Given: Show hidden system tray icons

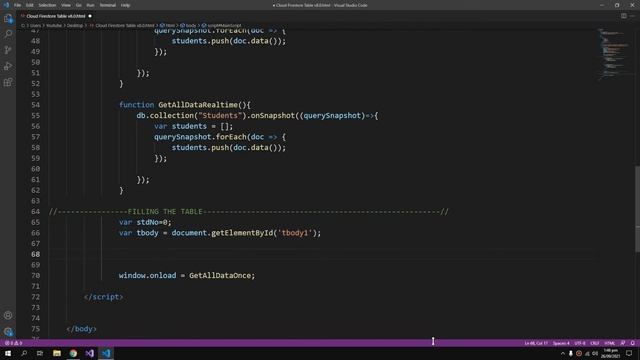Looking at the screenshot, I should [563, 353].
